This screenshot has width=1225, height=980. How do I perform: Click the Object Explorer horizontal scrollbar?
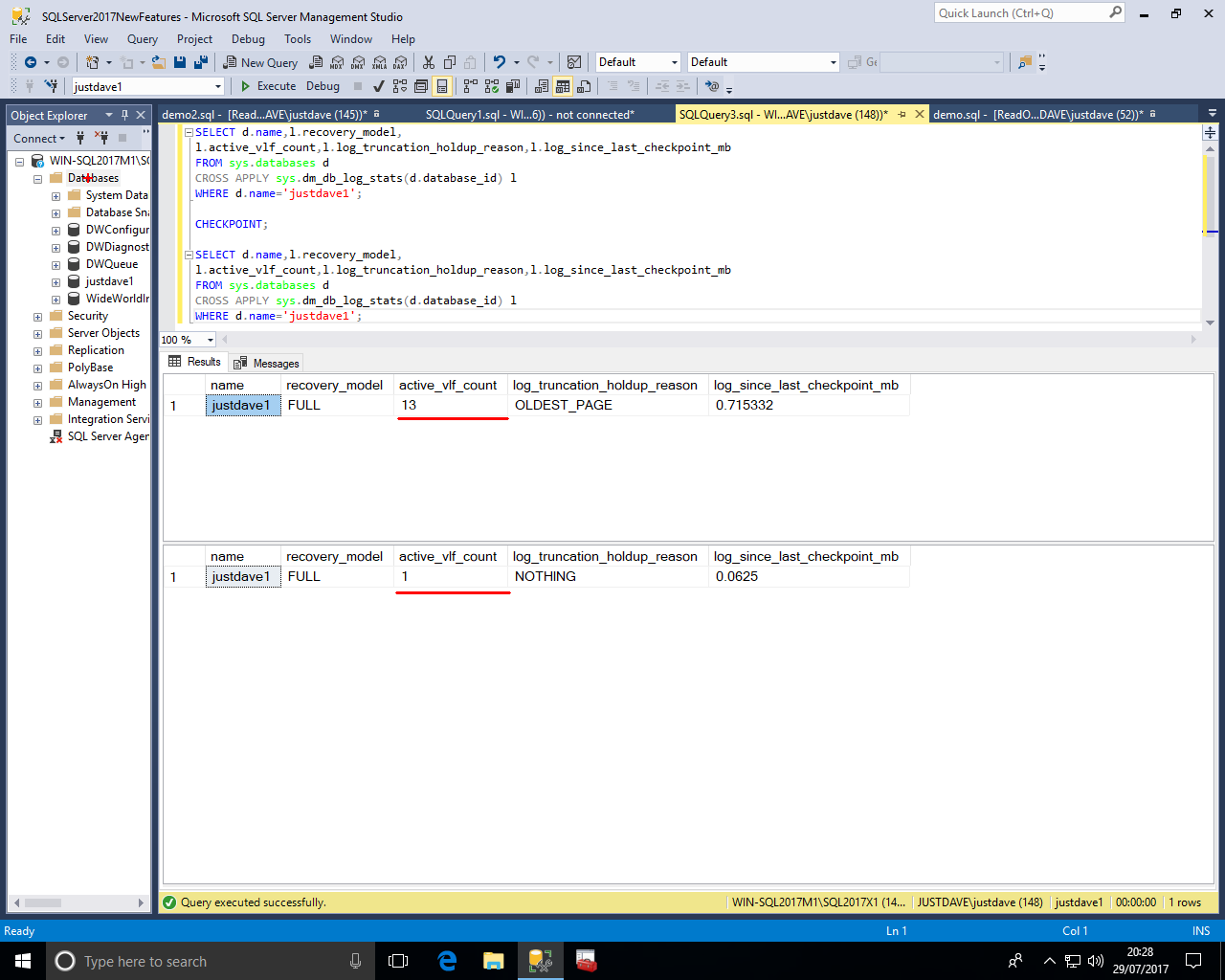point(77,902)
